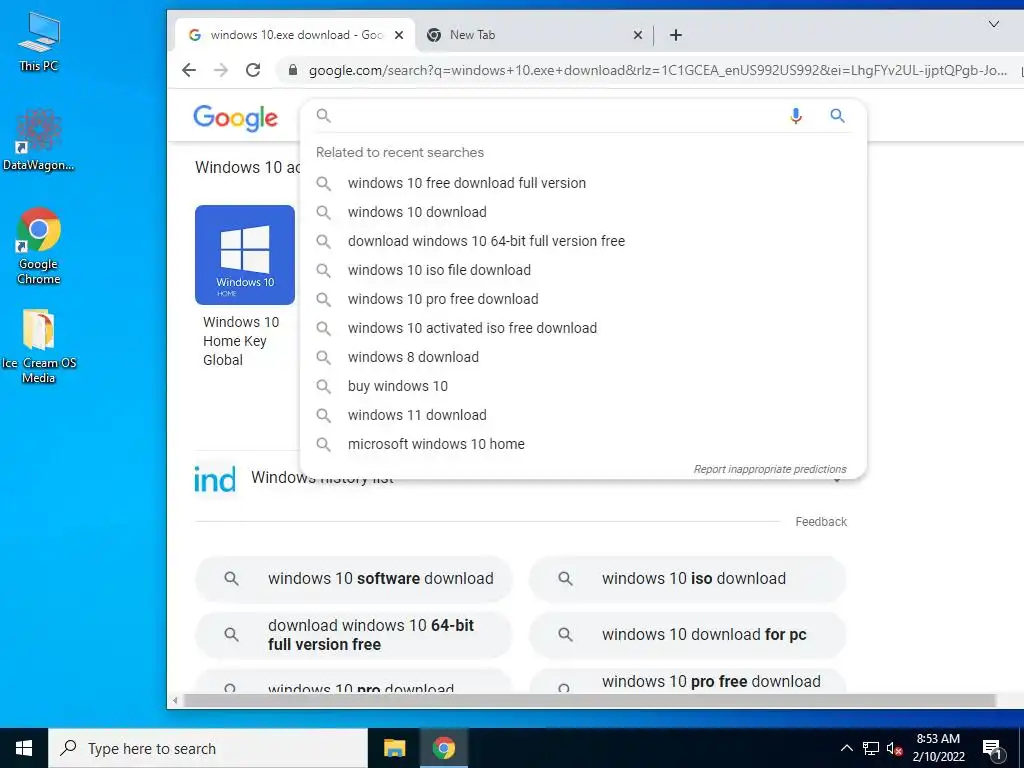The width and height of the screenshot is (1024, 768).
Task: Click the Chrome taskbar icon
Action: tap(443, 748)
